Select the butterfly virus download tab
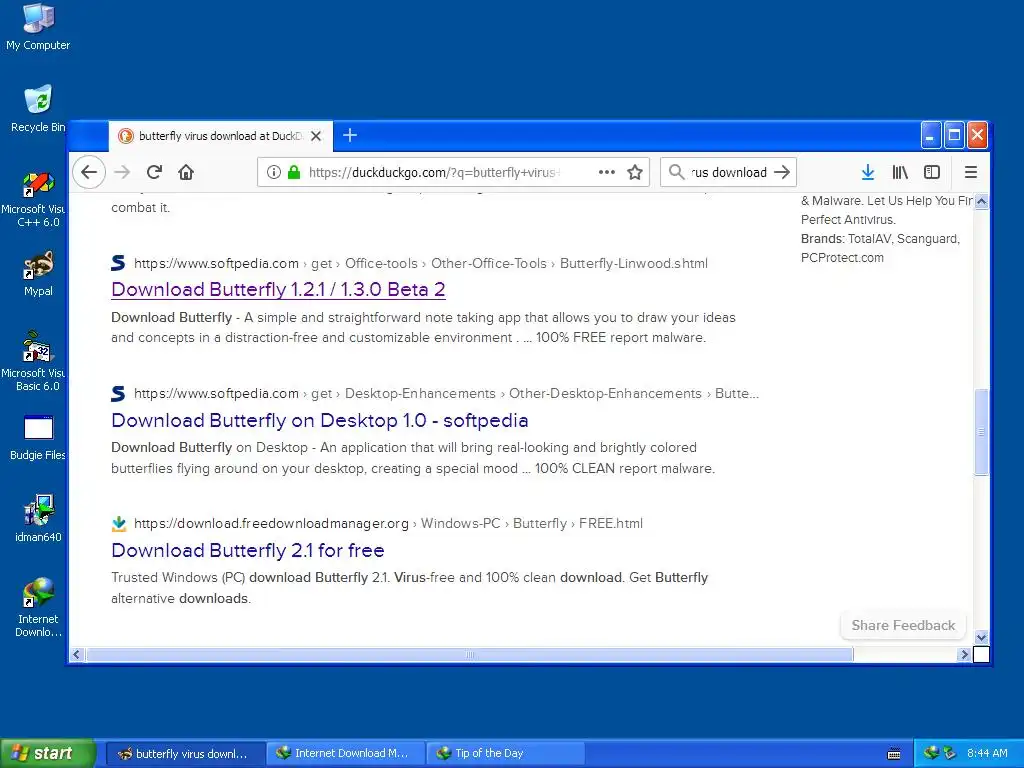1024x768 pixels. [x=221, y=136]
